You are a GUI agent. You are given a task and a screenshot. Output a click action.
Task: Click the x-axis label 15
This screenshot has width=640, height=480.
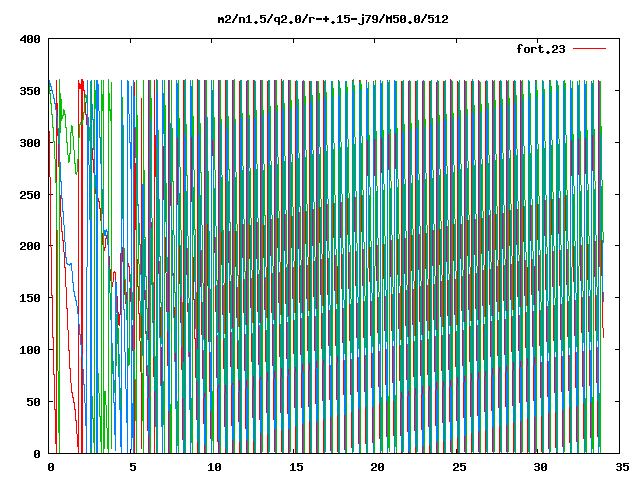tap(296, 467)
